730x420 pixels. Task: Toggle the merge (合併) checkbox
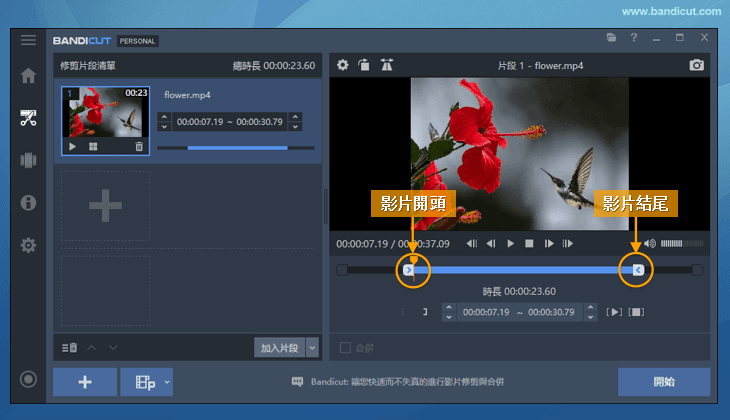coord(345,348)
